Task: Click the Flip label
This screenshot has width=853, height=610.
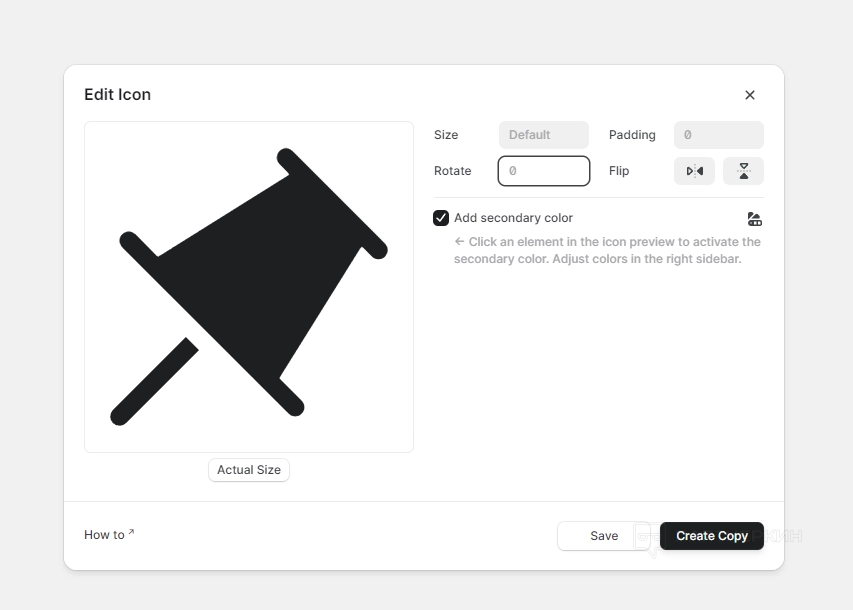Action: pyautogui.click(x=619, y=171)
